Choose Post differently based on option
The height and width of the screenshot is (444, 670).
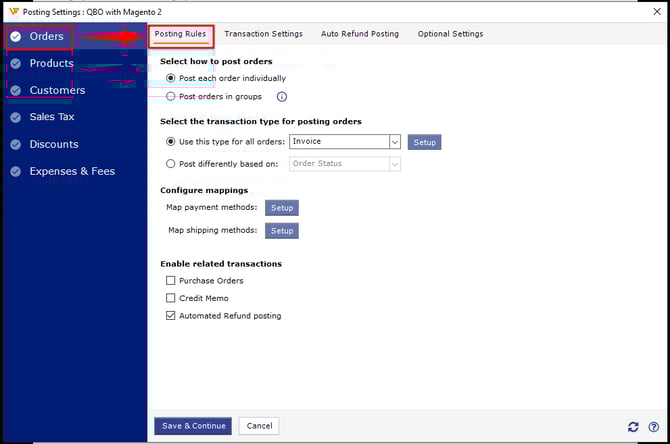[x=171, y=164]
